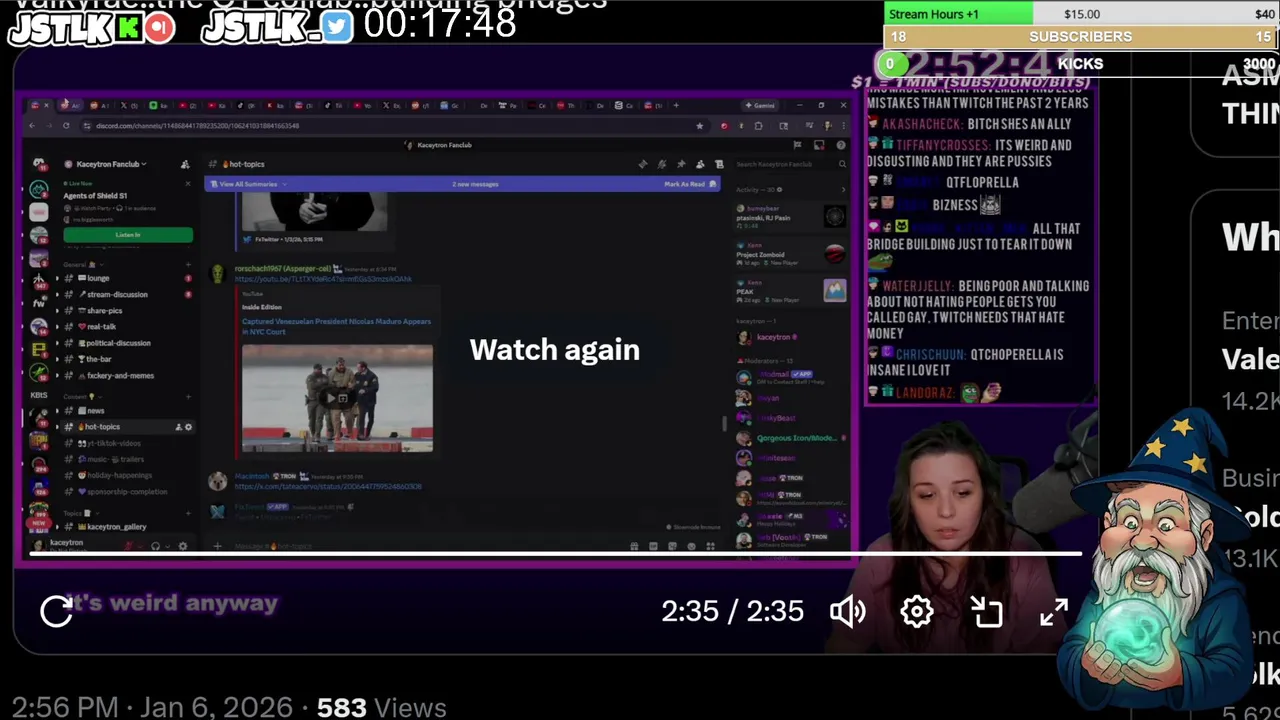The width and height of the screenshot is (1280, 720).
Task: Click the 2:35 / 2:35 time readout
Action: tap(732, 611)
